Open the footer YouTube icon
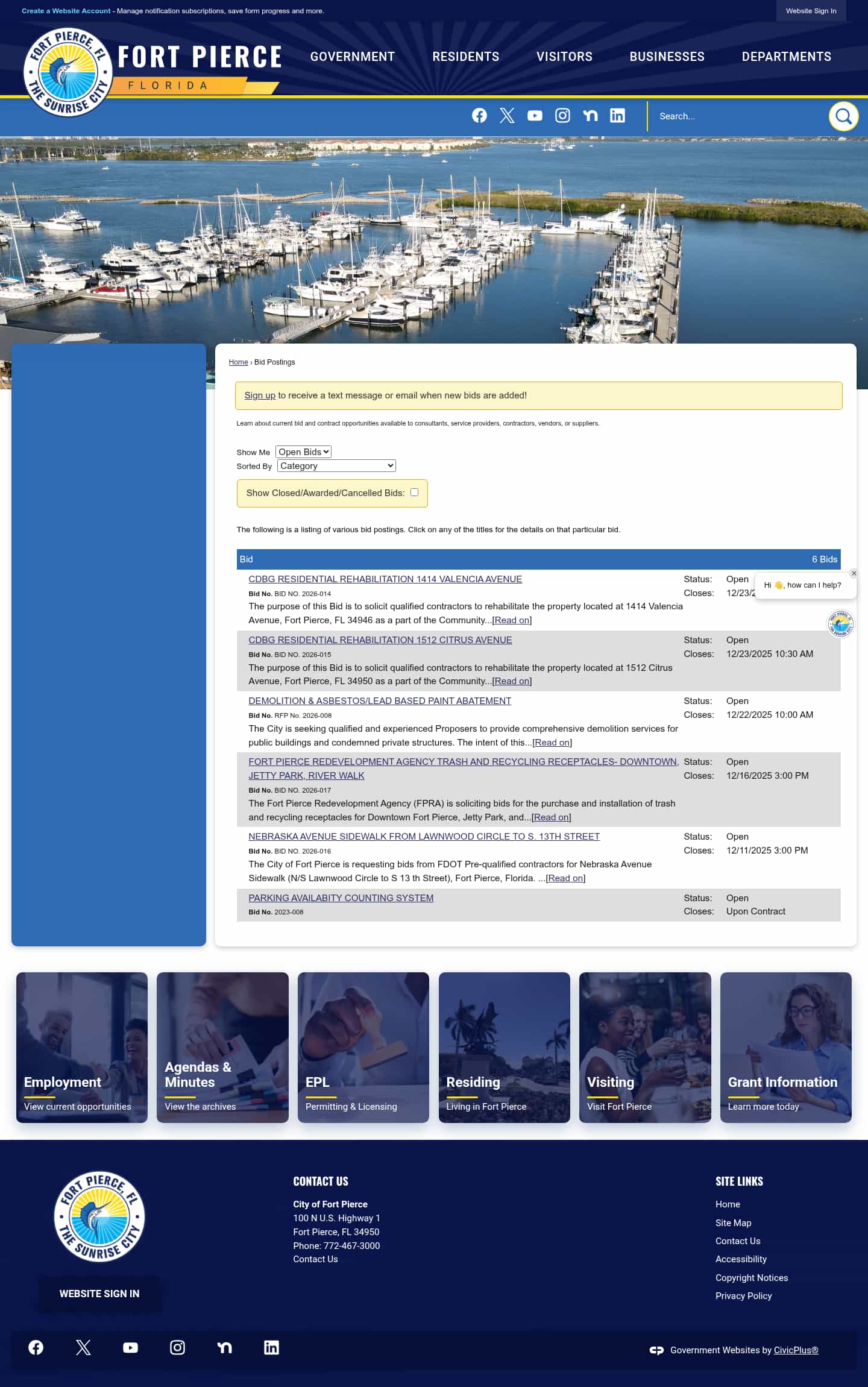868x1387 pixels. (130, 1347)
